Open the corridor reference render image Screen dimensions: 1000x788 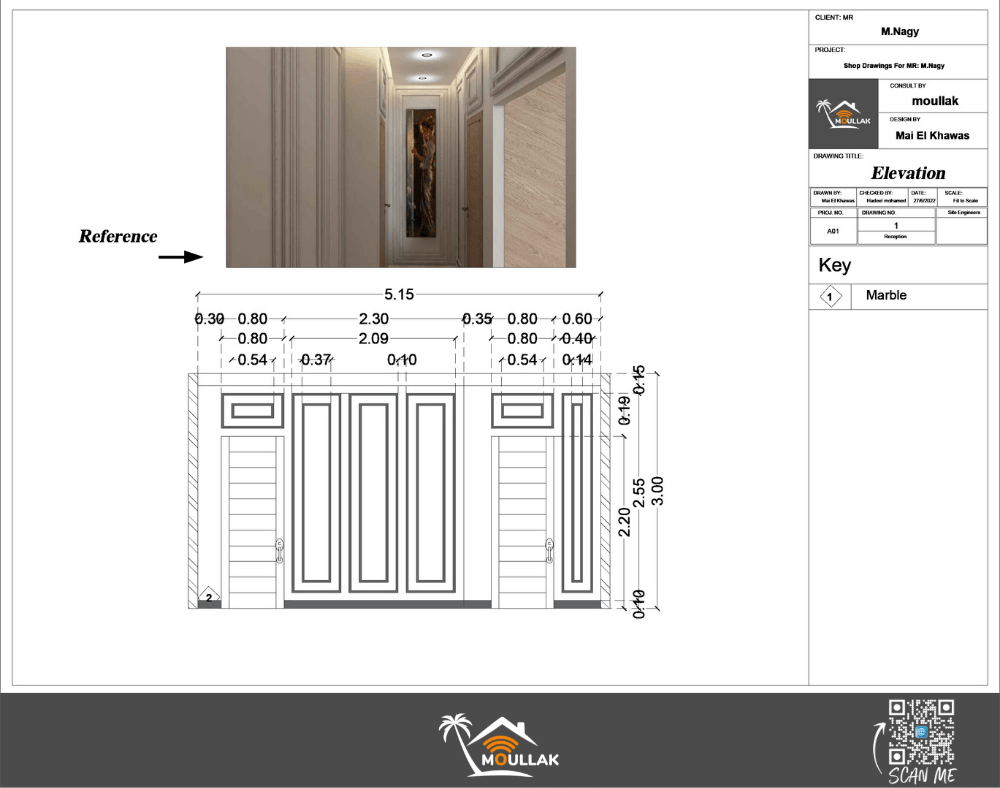coord(400,157)
